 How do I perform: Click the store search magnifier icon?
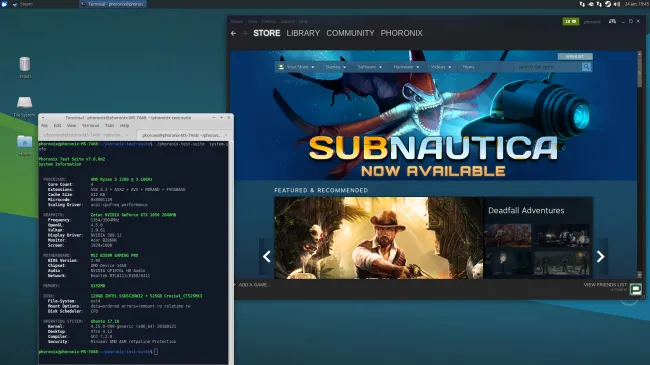pos(586,67)
